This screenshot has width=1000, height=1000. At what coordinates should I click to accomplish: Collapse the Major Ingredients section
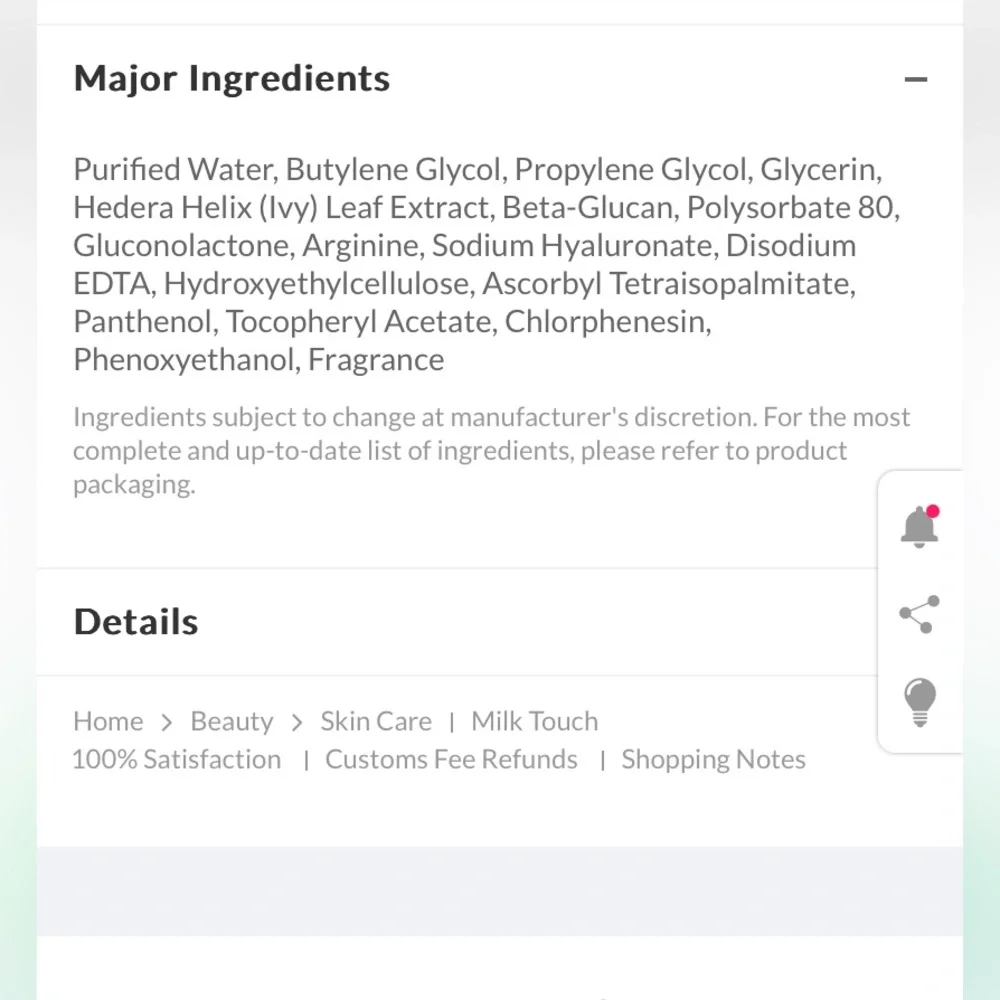[x=915, y=80]
